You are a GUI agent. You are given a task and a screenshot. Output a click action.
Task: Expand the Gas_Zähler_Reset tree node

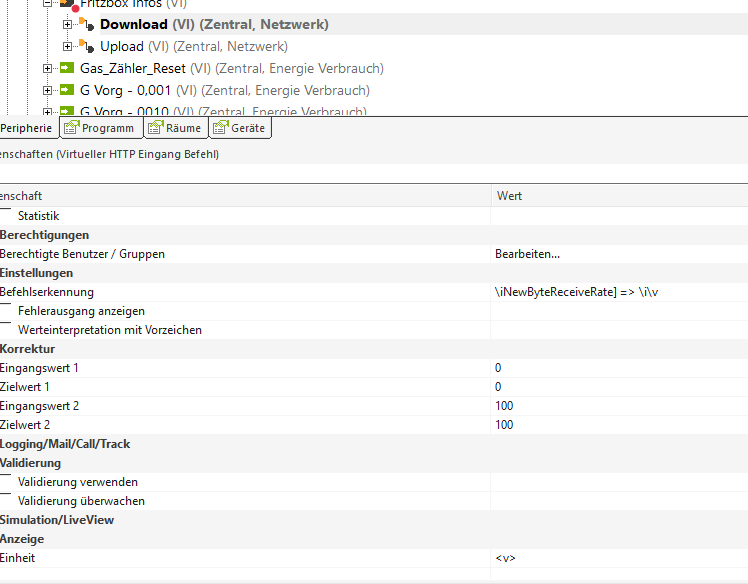click(x=48, y=68)
